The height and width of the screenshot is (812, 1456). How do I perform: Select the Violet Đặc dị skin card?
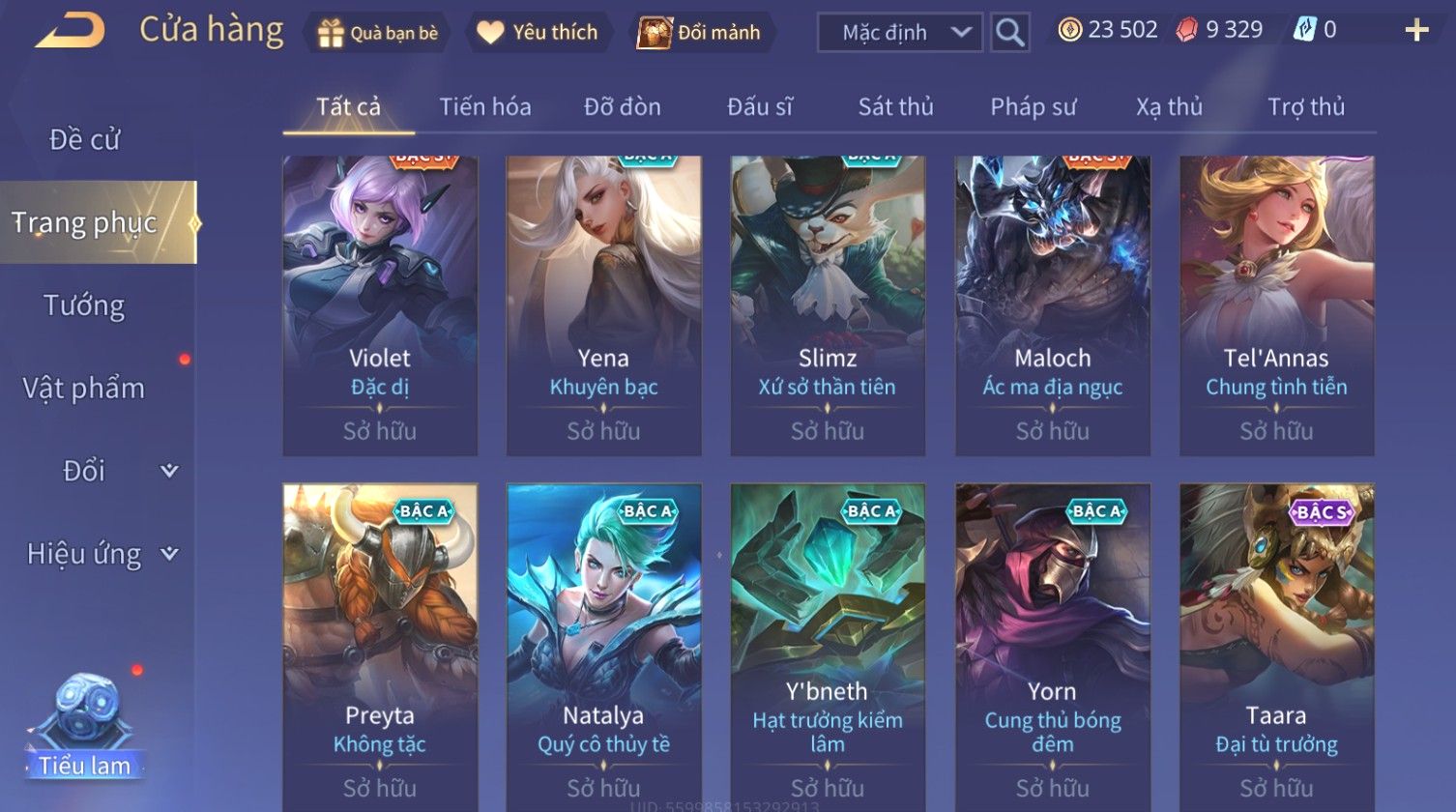click(x=380, y=305)
